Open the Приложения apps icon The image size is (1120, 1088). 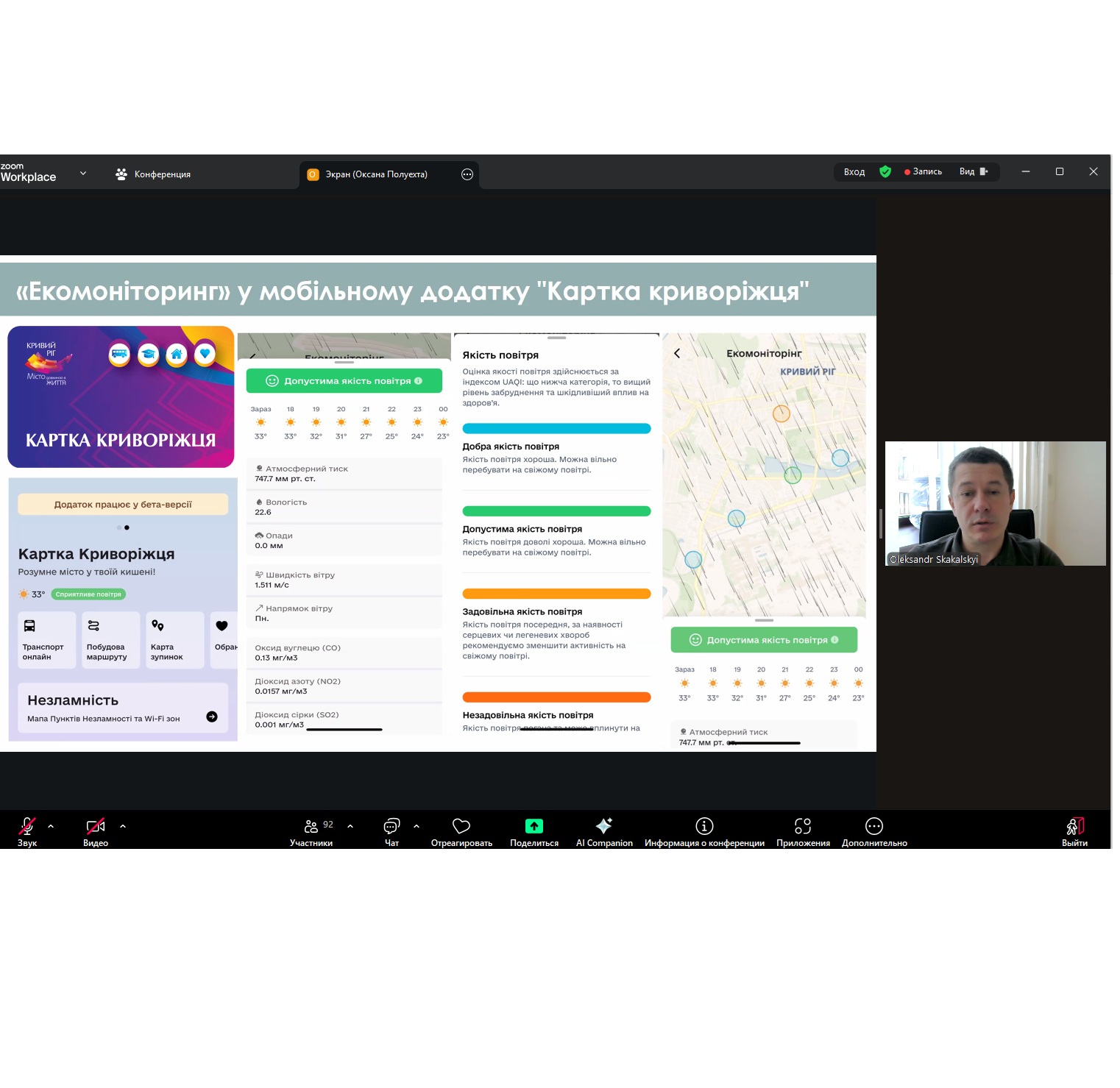point(803,826)
